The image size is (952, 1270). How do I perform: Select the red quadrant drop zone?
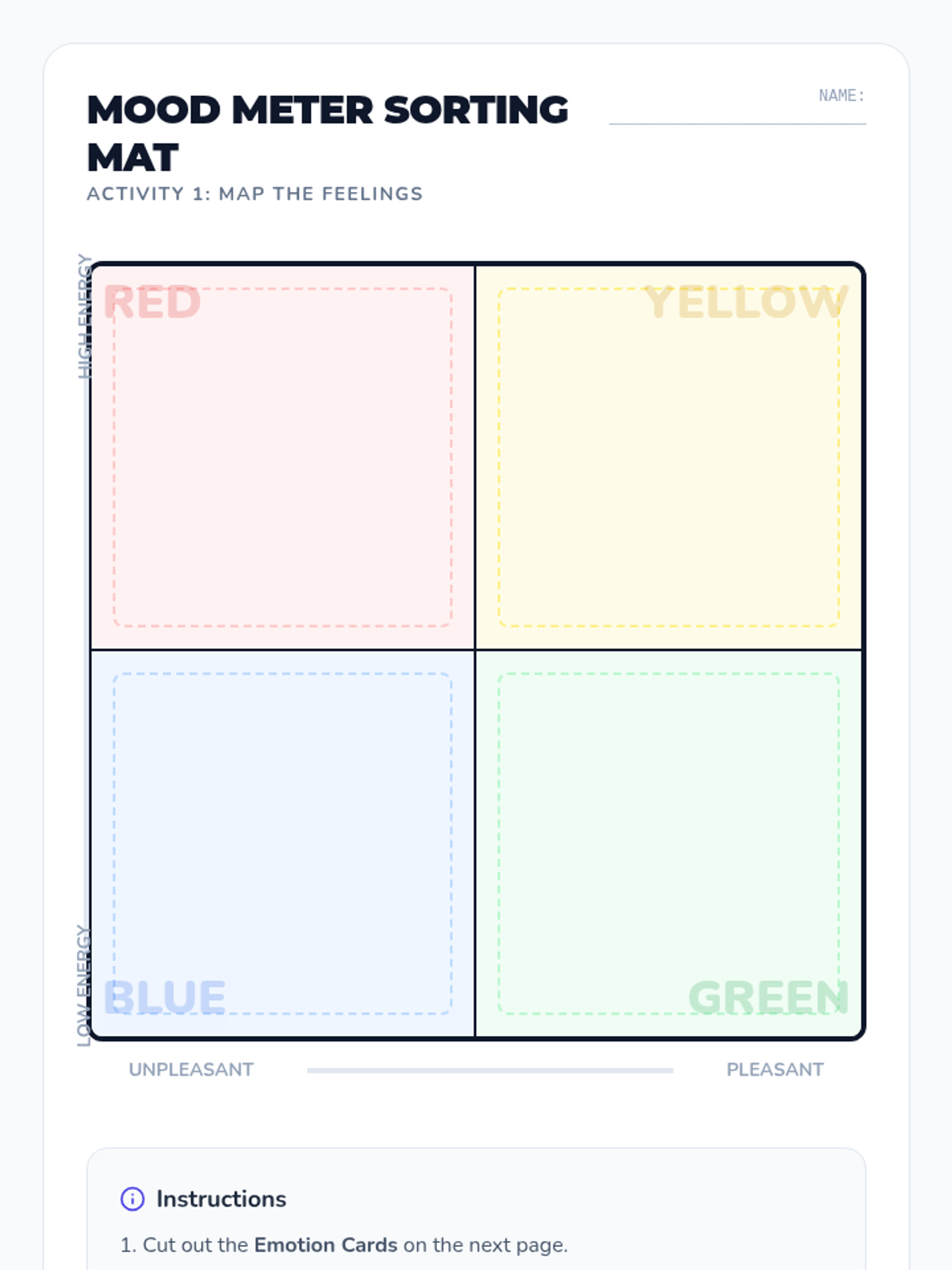282,457
